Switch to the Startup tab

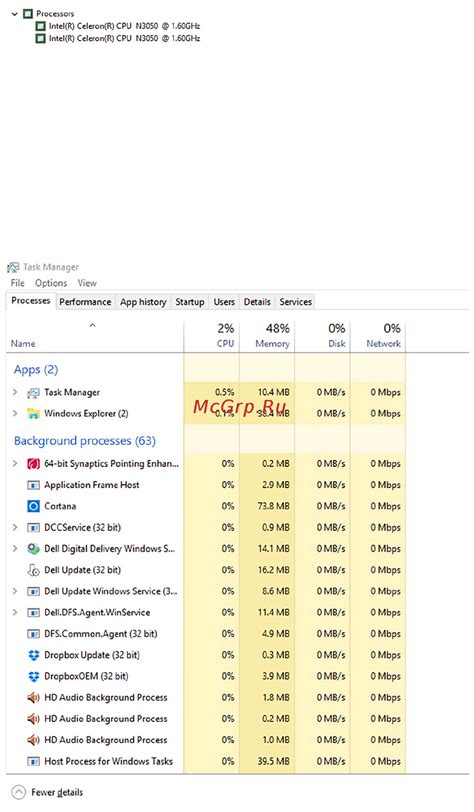tap(190, 302)
